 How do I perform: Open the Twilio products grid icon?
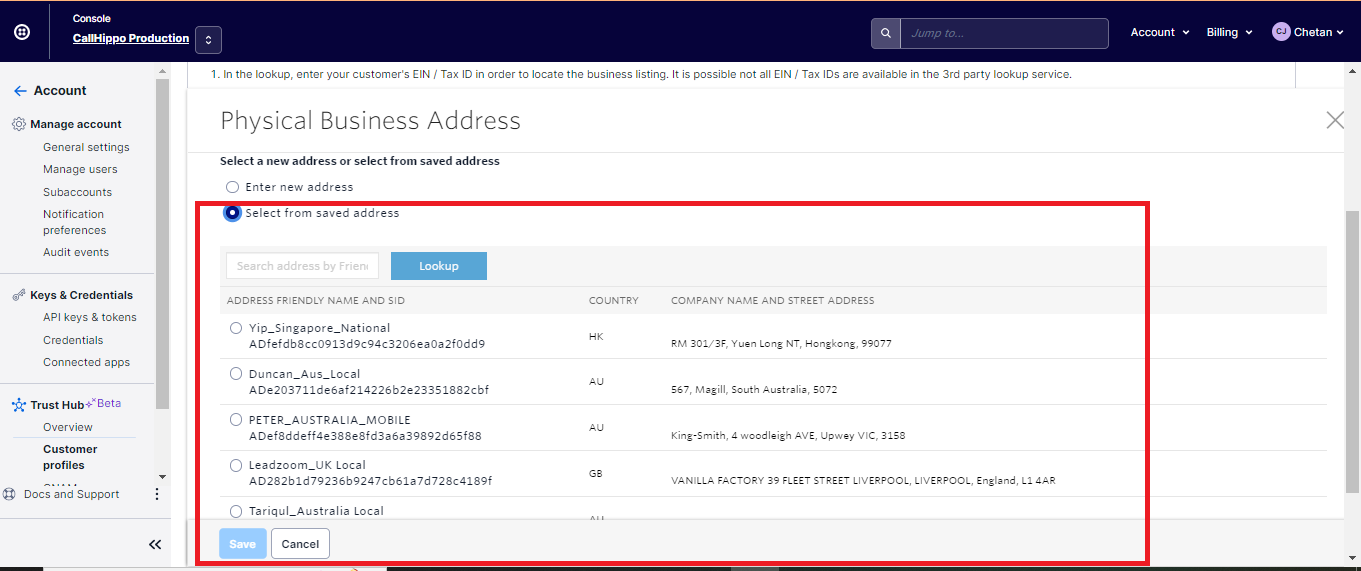coord(22,32)
